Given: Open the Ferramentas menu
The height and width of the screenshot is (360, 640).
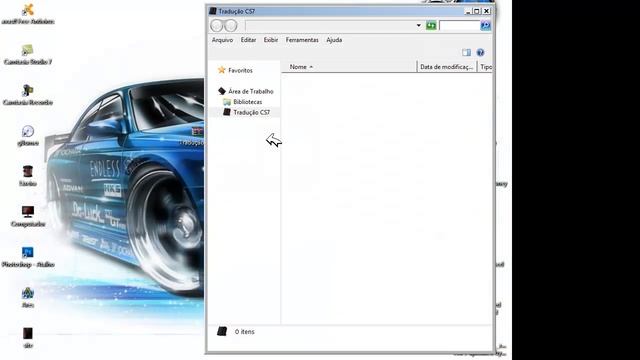Looking at the screenshot, I should pyautogui.click(x=302, y=40).
